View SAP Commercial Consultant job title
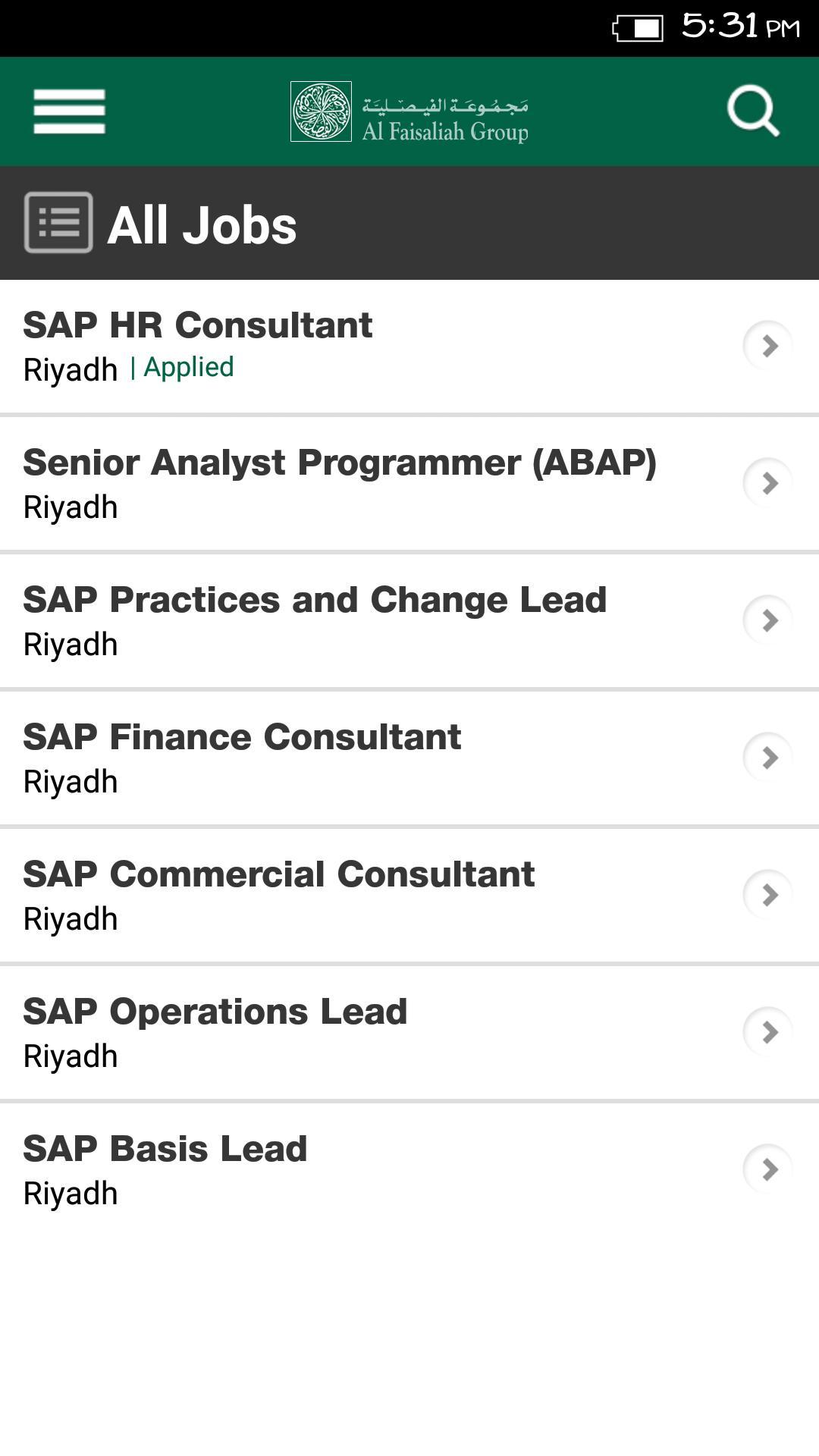Viewport: 819px width, 1456px height. click(x=279, y=874)
